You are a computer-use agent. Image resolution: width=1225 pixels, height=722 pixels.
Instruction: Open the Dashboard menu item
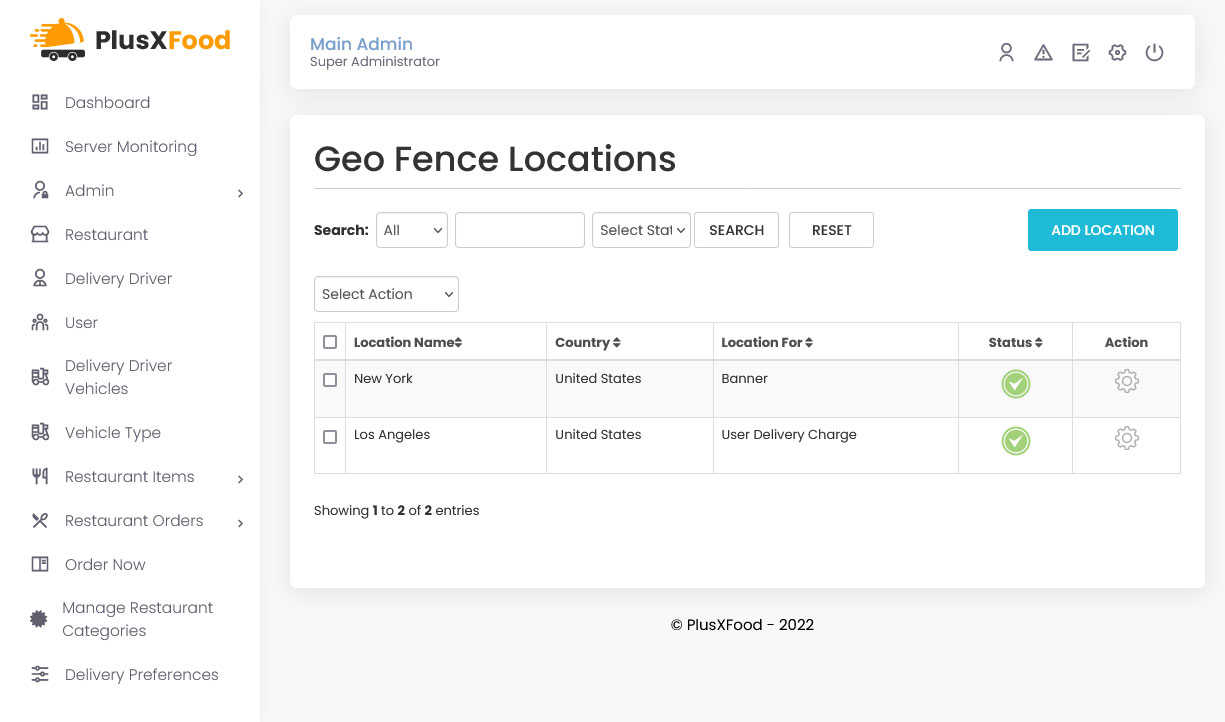107,102
